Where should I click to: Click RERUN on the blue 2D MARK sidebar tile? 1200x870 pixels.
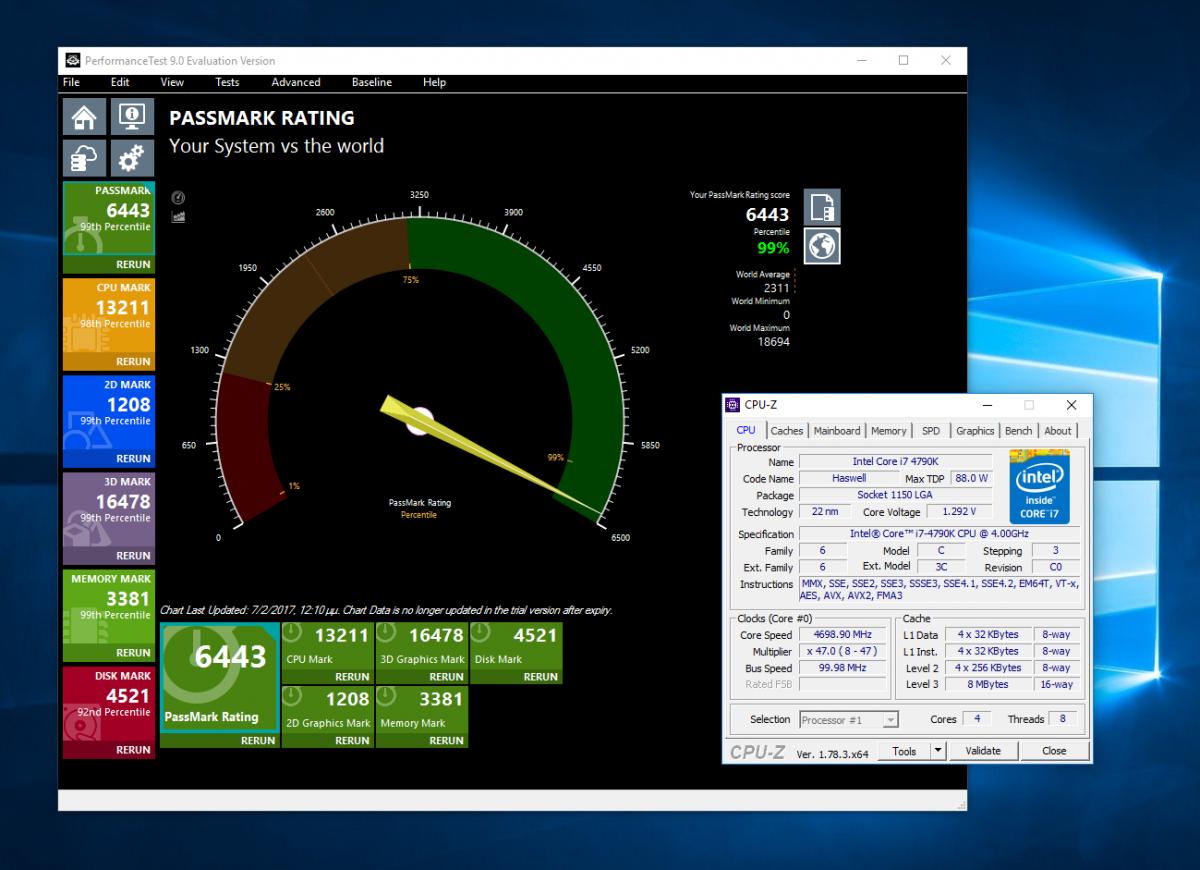[133, 459]
